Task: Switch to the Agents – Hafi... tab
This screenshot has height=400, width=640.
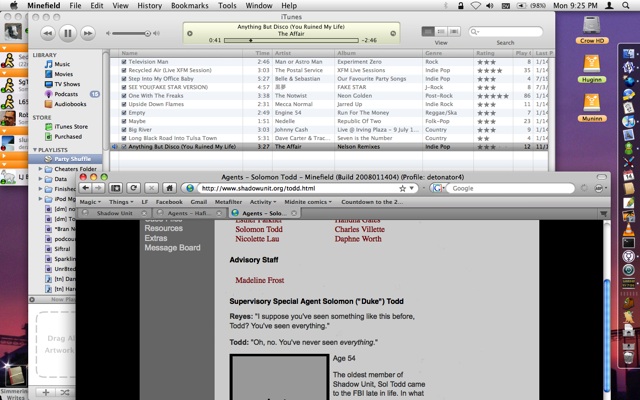Action: [189, 213]
